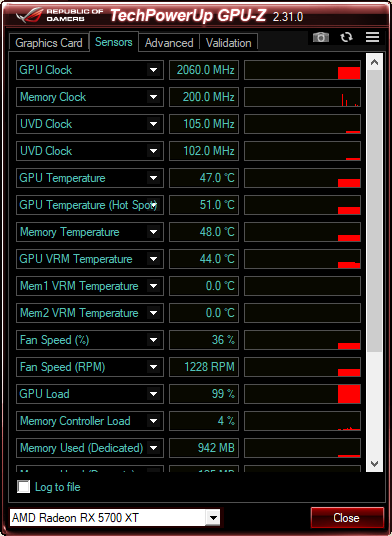This screenshot has width=392, height=536.
Task: Expand the Mem2 VRM Temperature dropdown
Action: [x=153, y=313]
